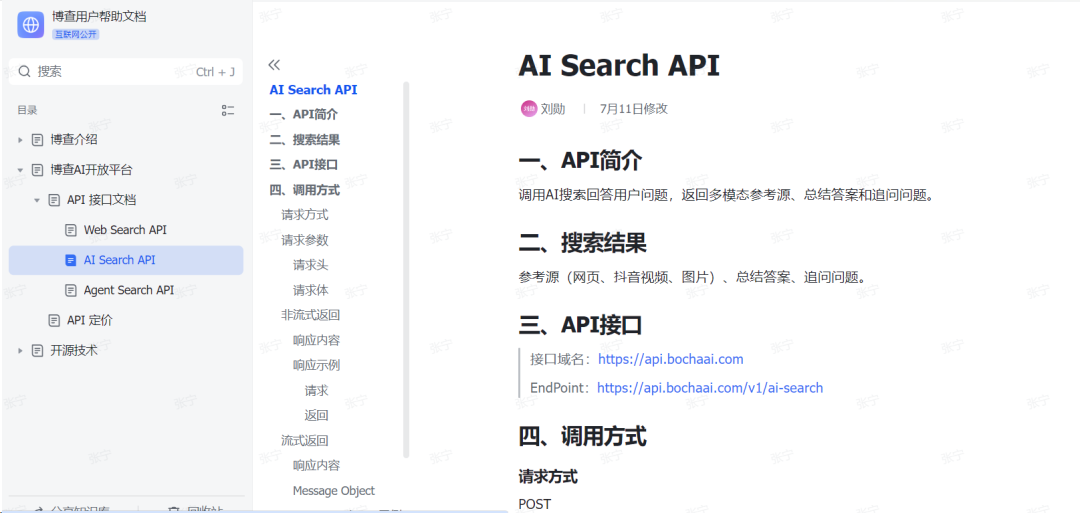Click the document icon next to API 定价
1080x513 pixels.
pos(54,320)
